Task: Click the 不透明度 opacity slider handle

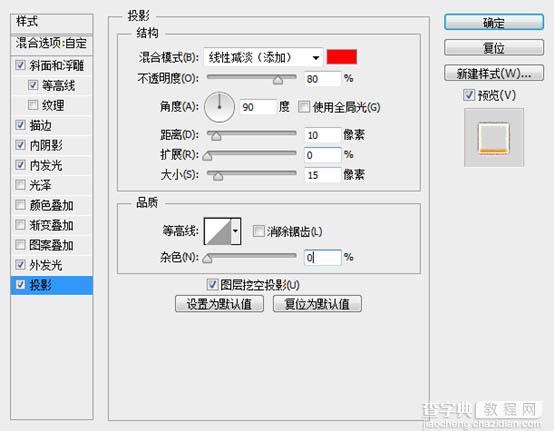Action: [278, 80]
